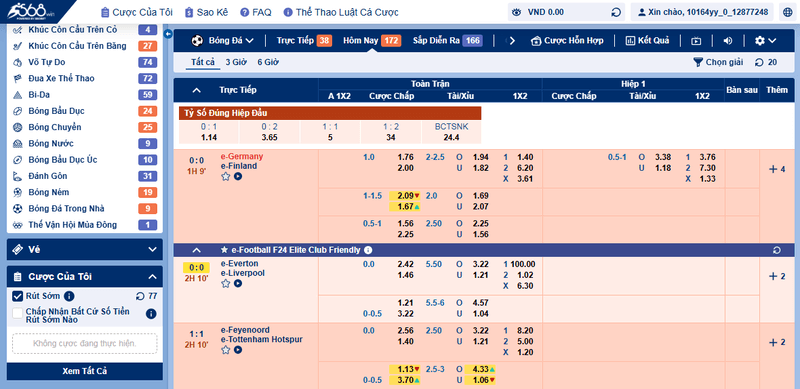Viewport: 800px width, 389px height.
Task: Select Võ Tự Do sport
Action: pyautogui.click(x=85, y=62)
